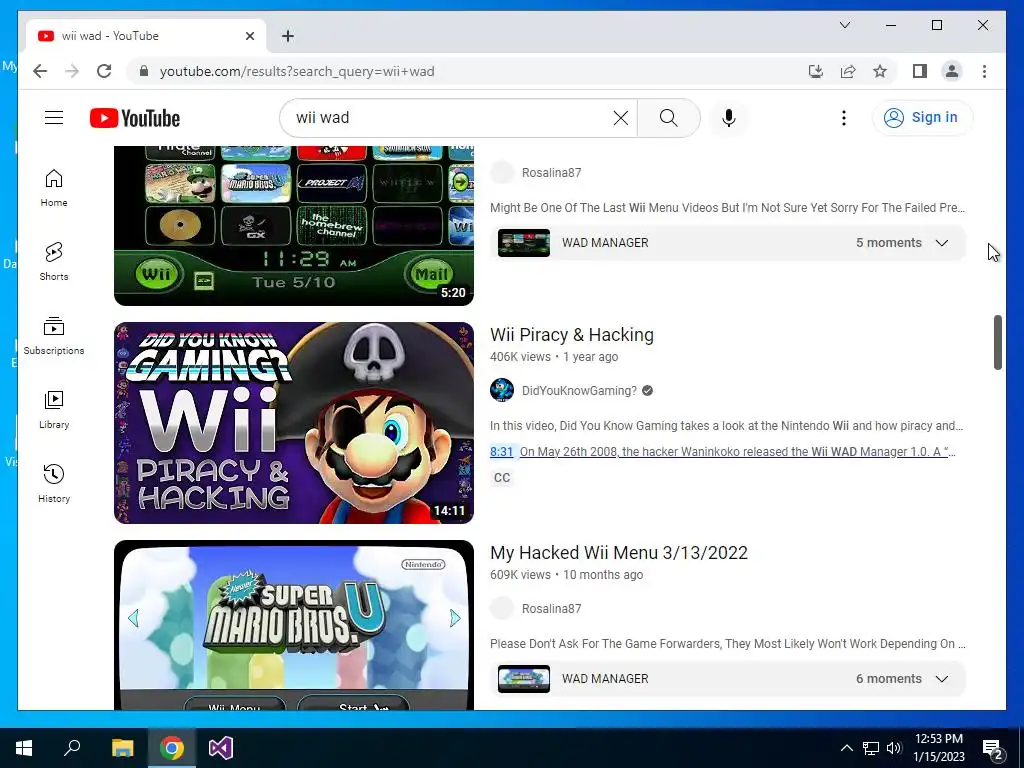Toggle Chrome side panel

[x=920, y=71]
